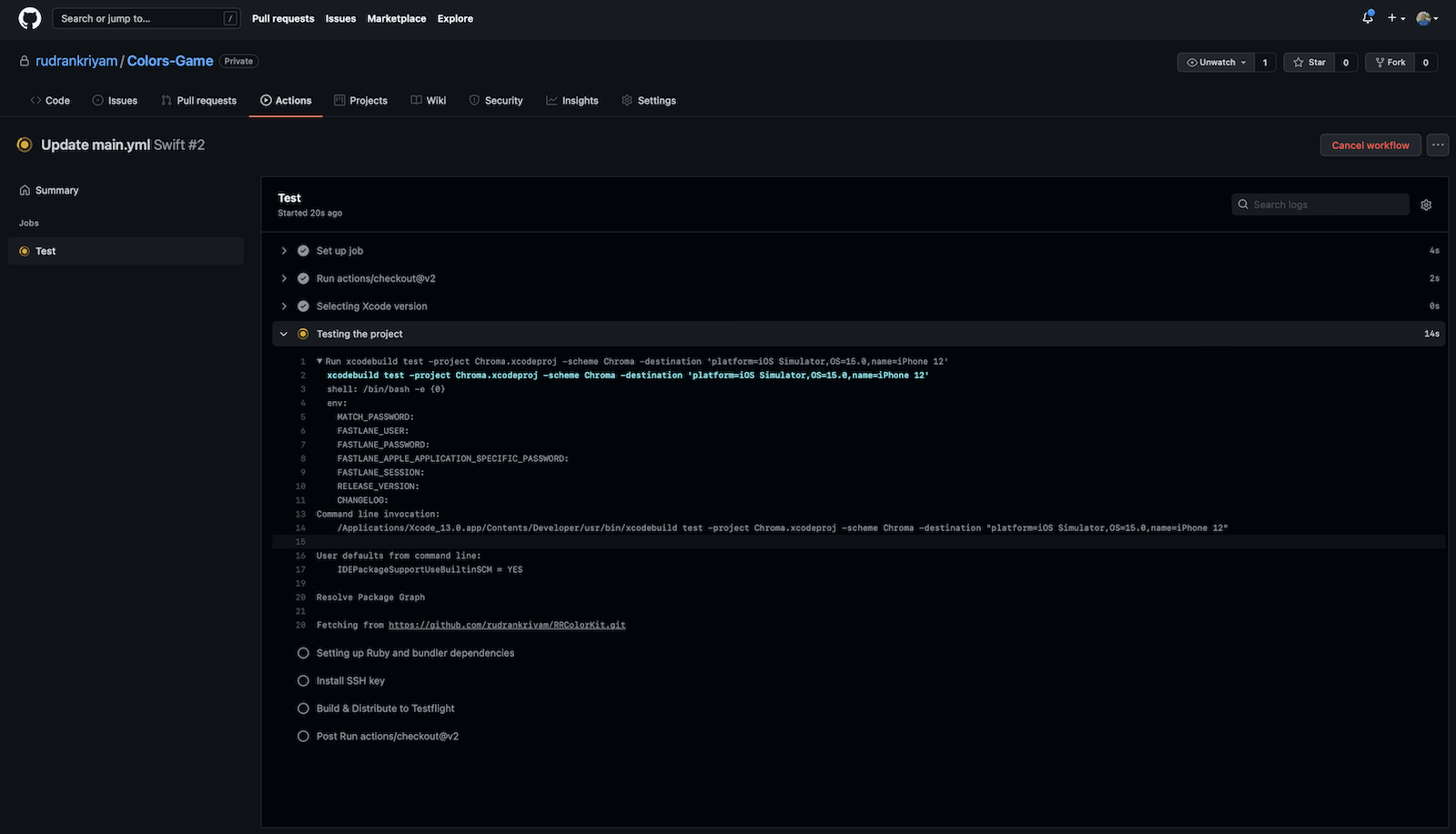The width and height of the screenshot is (1456, 834).
Task: Click the Run actions/checkout@v2 success checkmark
Action: tap(303, 278)
